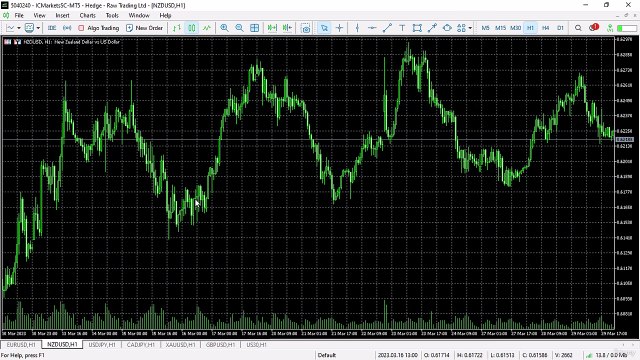Click the signals broadcast icon

[x=67, y=28]
